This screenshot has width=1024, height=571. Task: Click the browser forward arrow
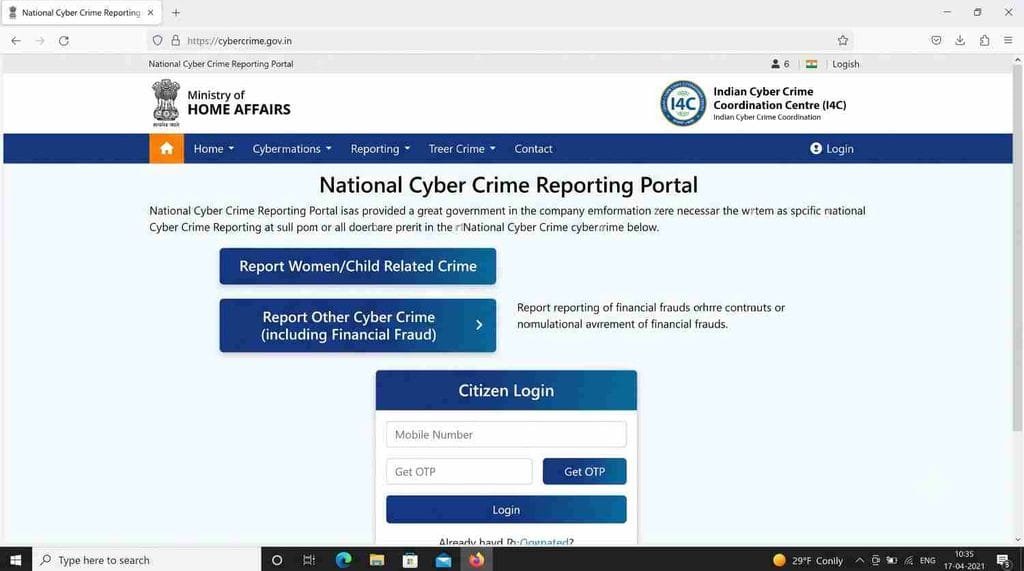tap(40, 41)
